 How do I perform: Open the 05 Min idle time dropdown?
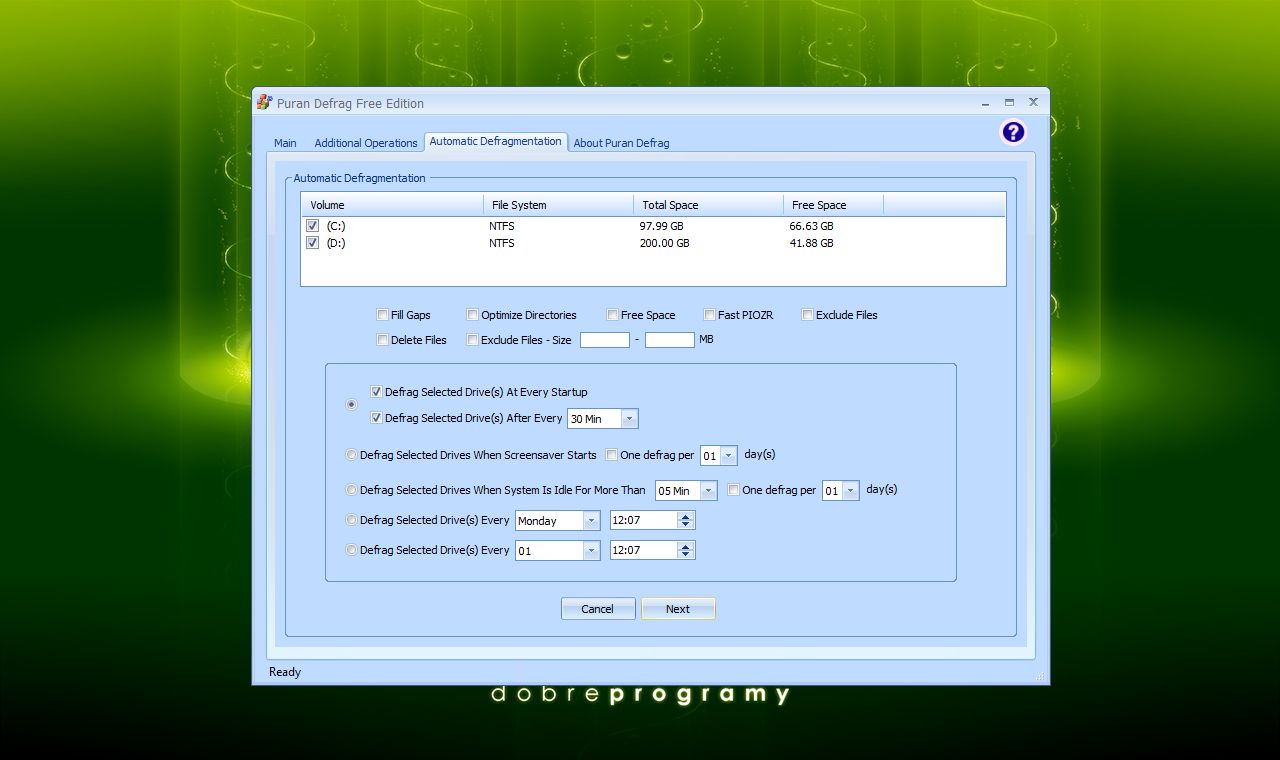click(708, 491)
